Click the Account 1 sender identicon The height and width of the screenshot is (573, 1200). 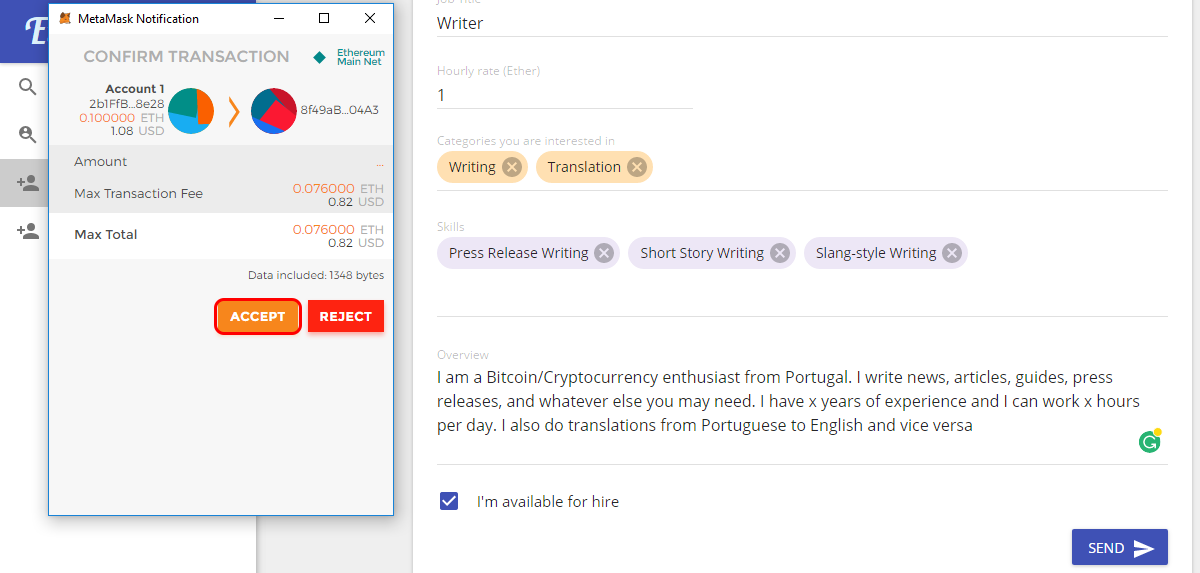click(191, 111)
